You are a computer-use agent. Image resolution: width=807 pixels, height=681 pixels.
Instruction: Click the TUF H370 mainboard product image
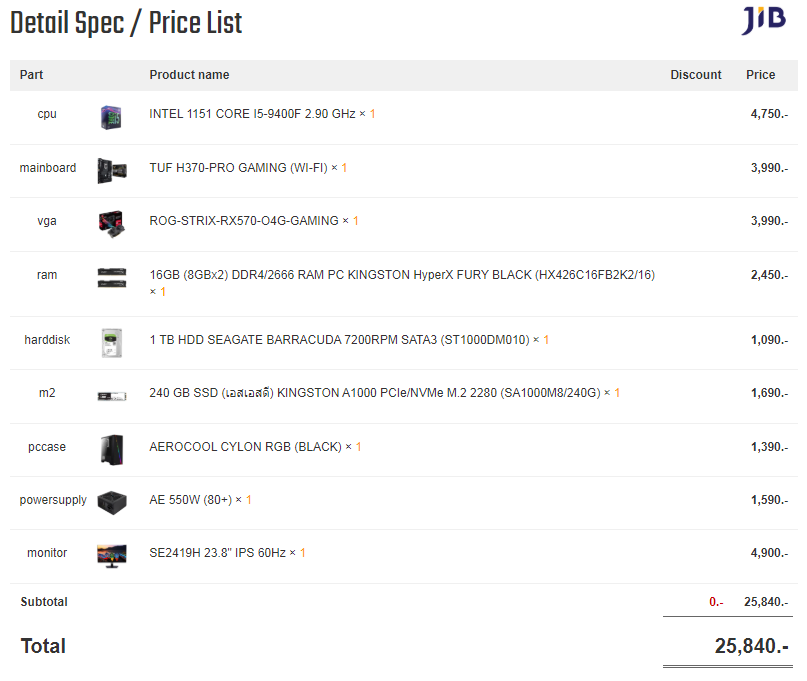pos(111,170)
